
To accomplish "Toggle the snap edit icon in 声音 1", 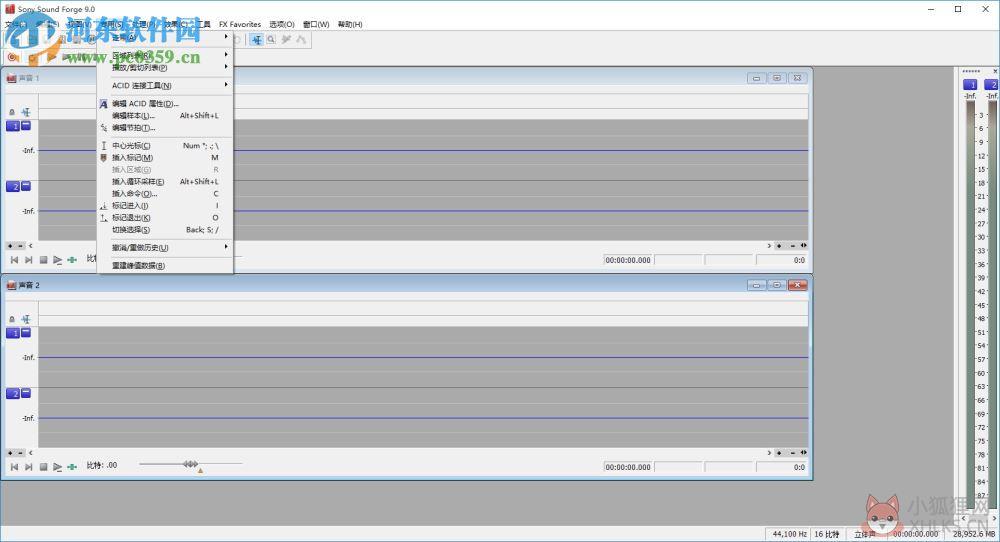I will pos(26,112).
